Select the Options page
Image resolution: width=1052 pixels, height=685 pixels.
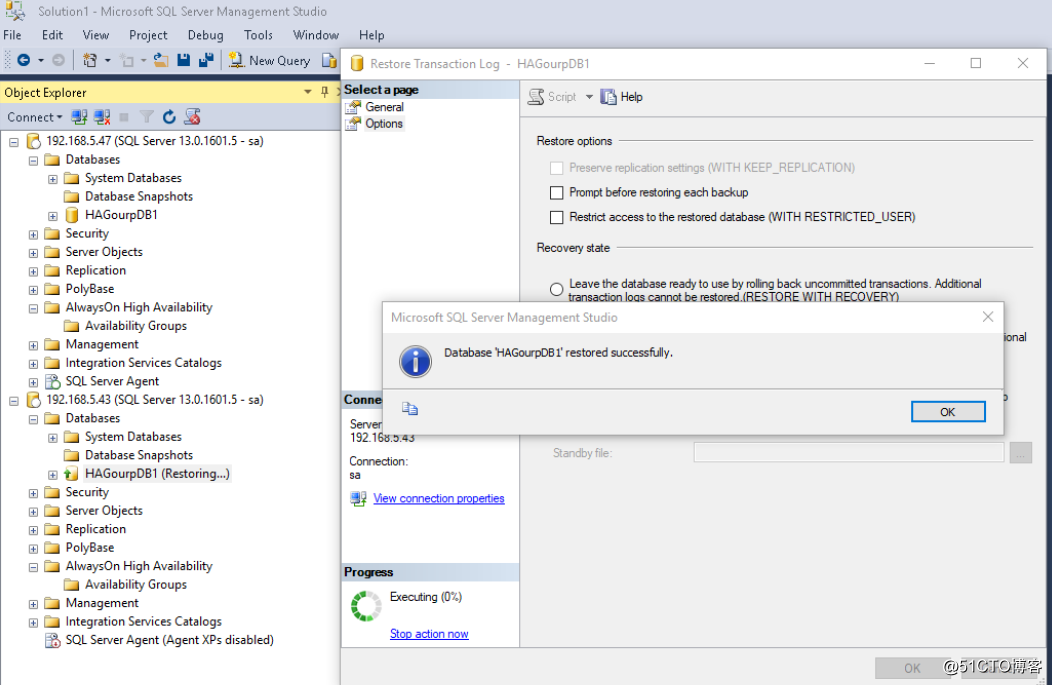coord(384,123)
